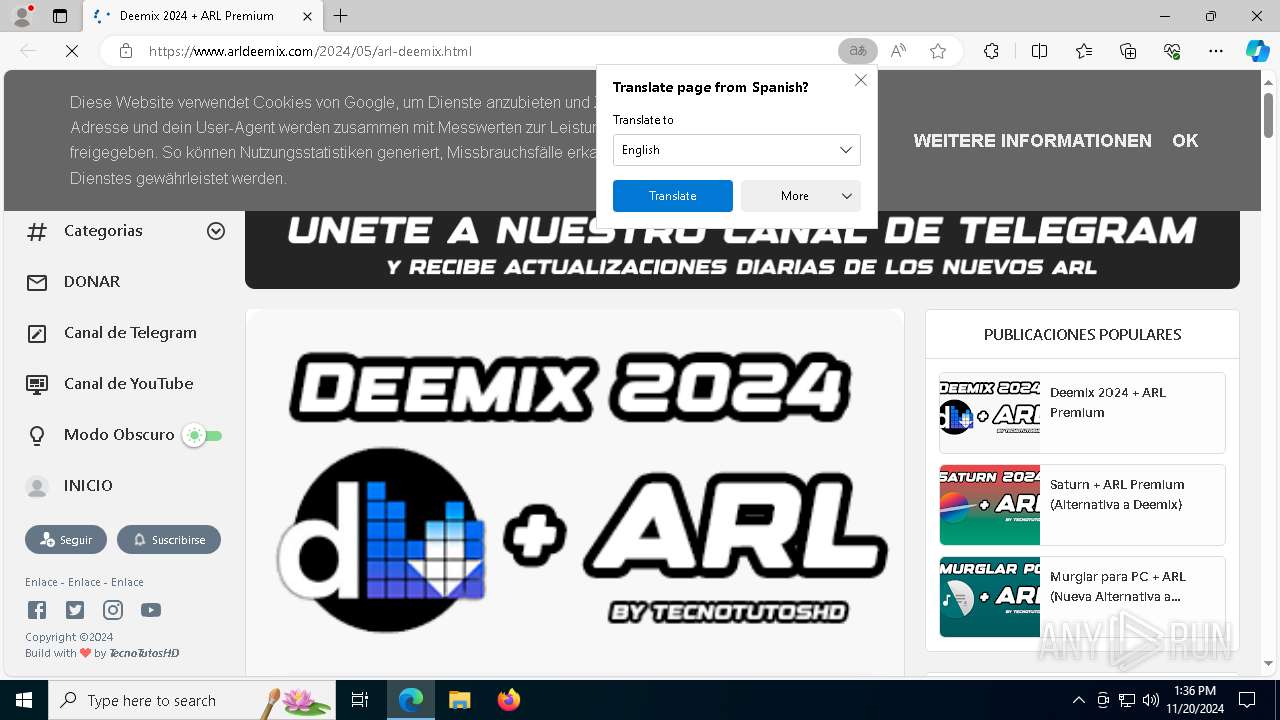Screen dimensions: 1280x720
Task: Open the YouTube social icon
Action: coord(151,610)
